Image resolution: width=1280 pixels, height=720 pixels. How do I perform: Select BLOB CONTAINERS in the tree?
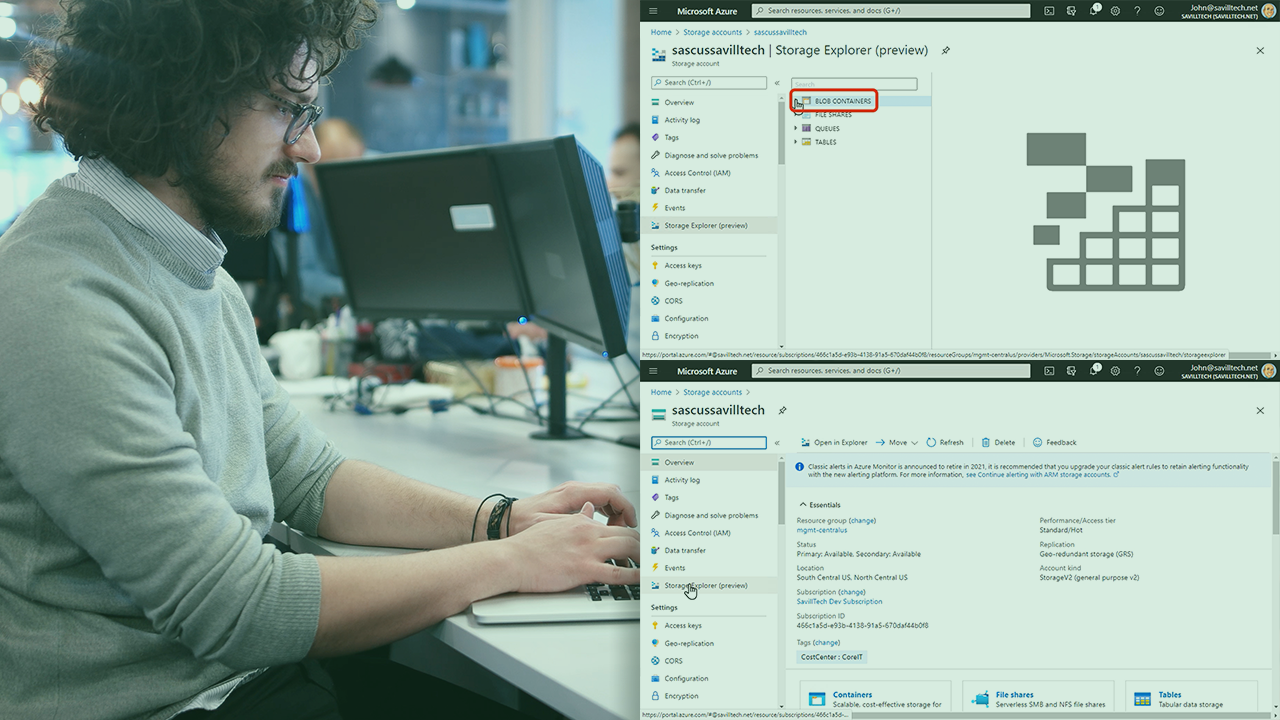point(842,101)
